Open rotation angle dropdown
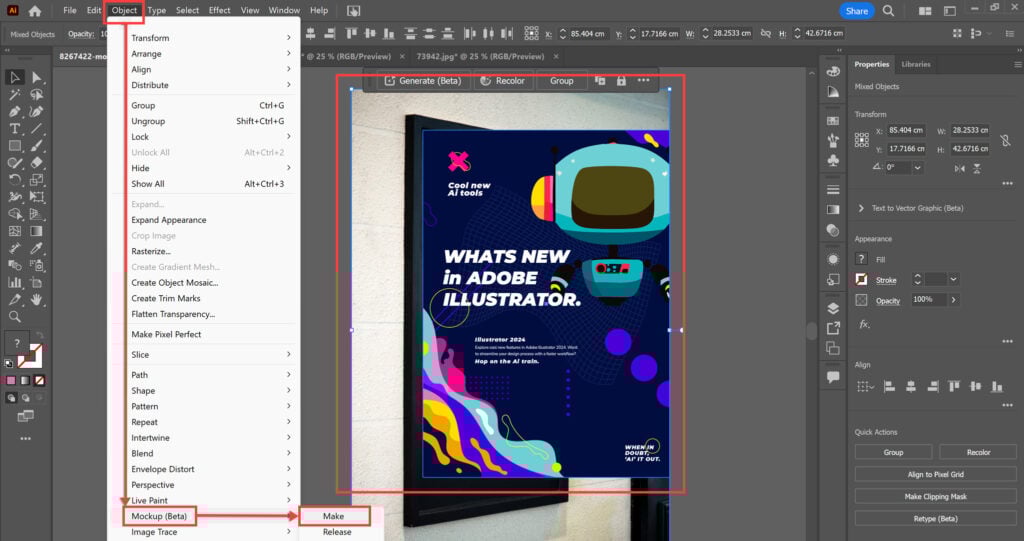Image resolution: width=1024 pixels, height=541 pixels. [918, 168]
